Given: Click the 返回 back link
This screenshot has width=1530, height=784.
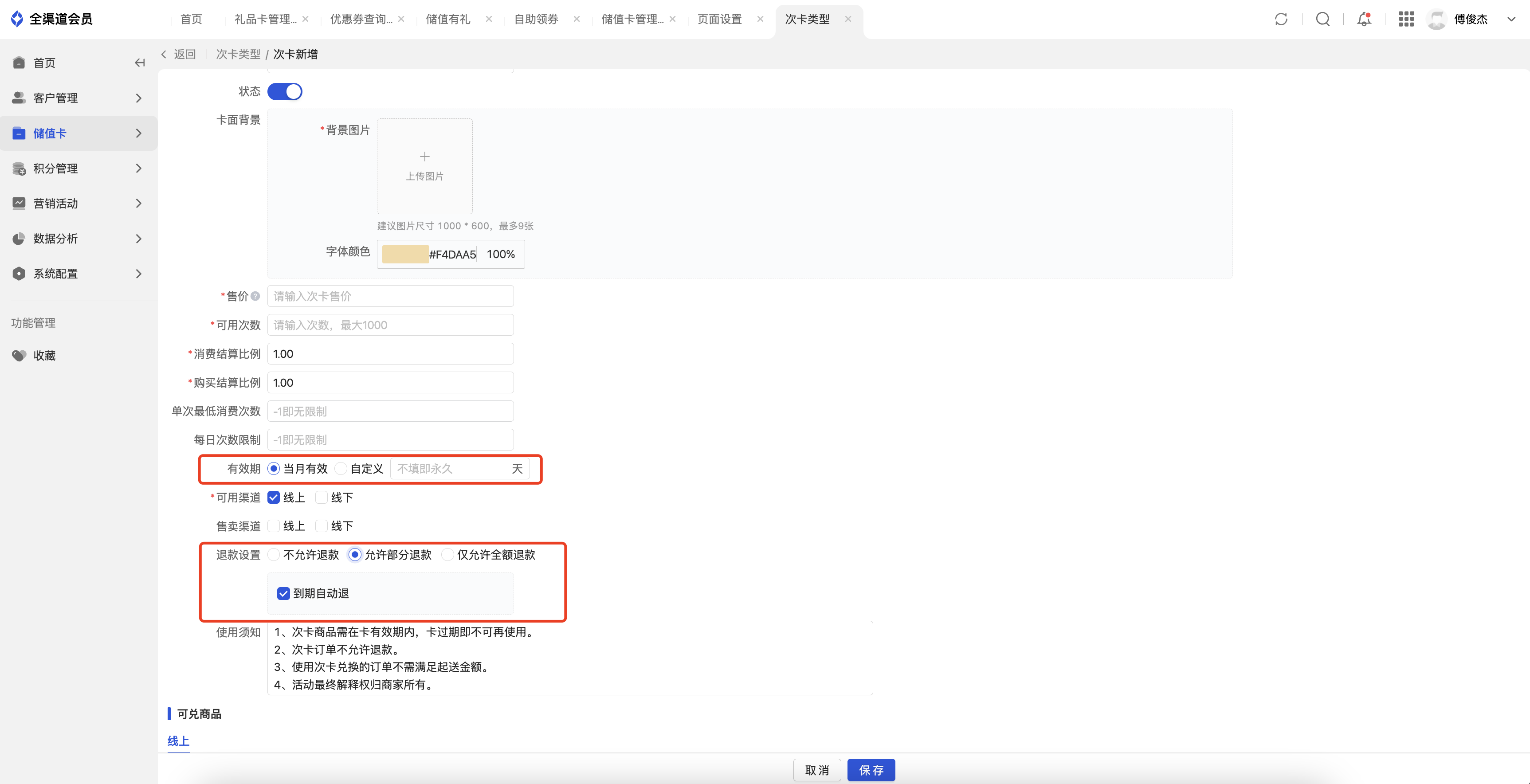Looking at the screenshot, I should [179, 54].
